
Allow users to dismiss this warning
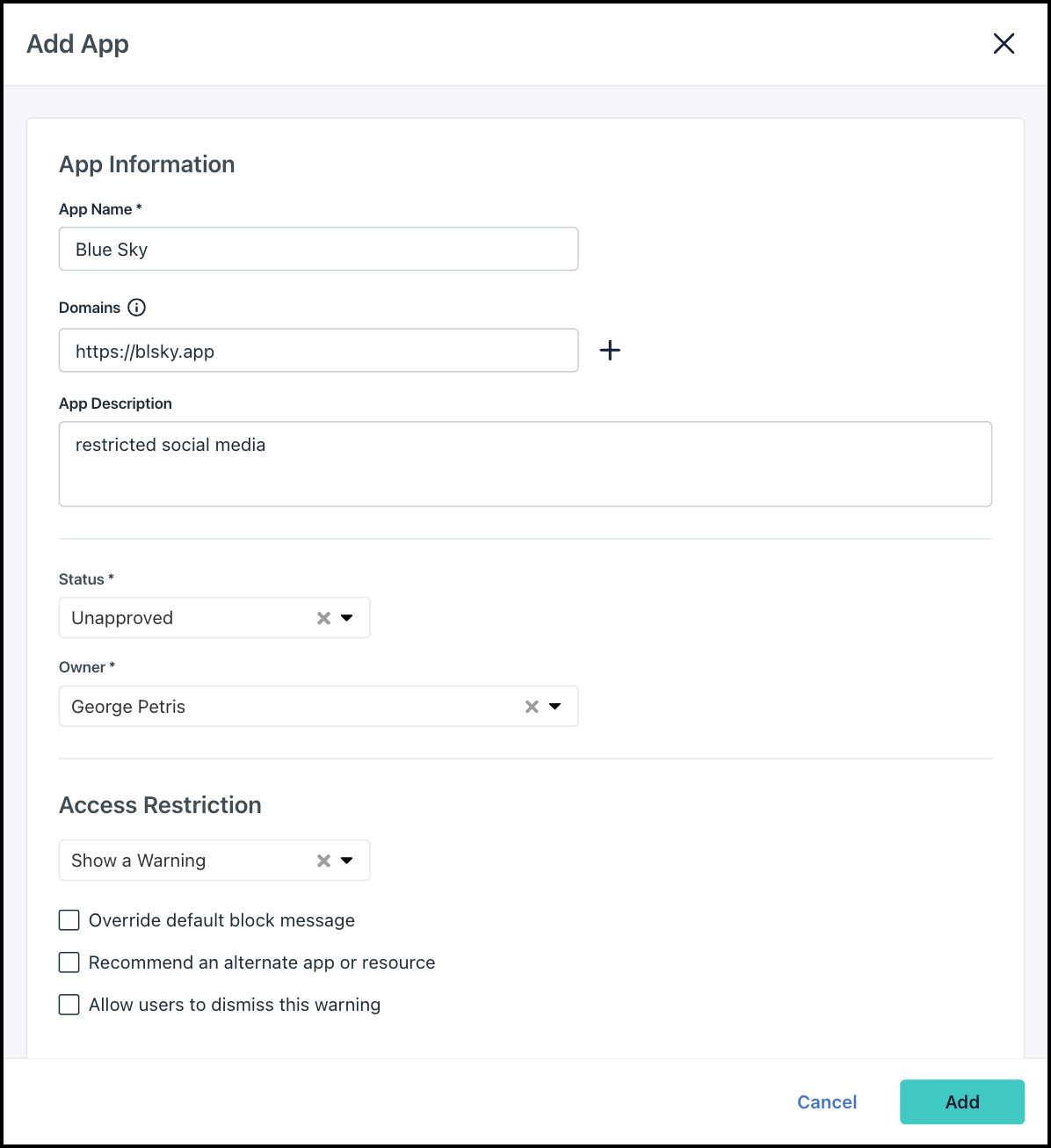[69, 1004]
